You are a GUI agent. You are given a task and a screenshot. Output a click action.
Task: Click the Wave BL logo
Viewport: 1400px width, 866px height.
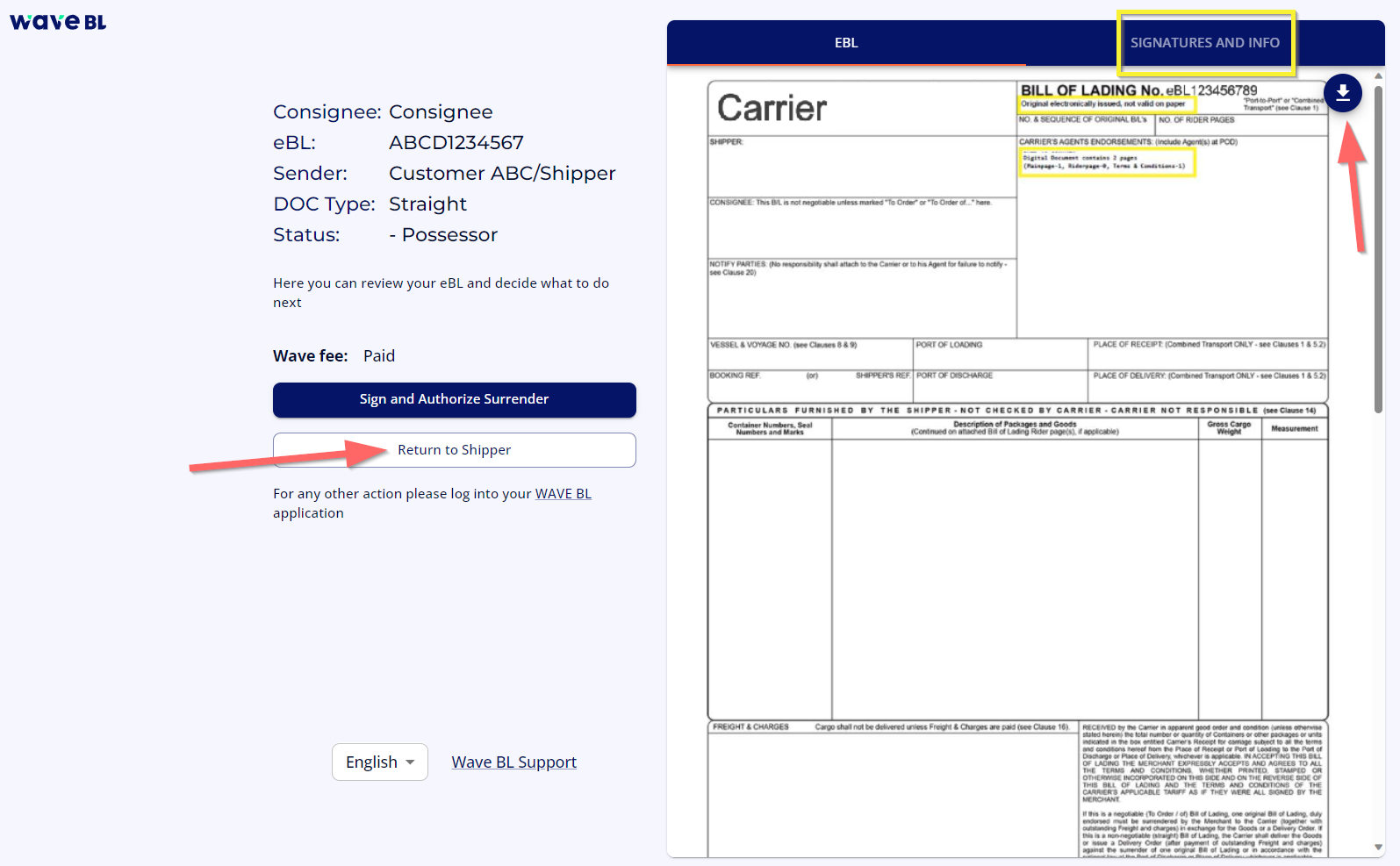[58, 22]
